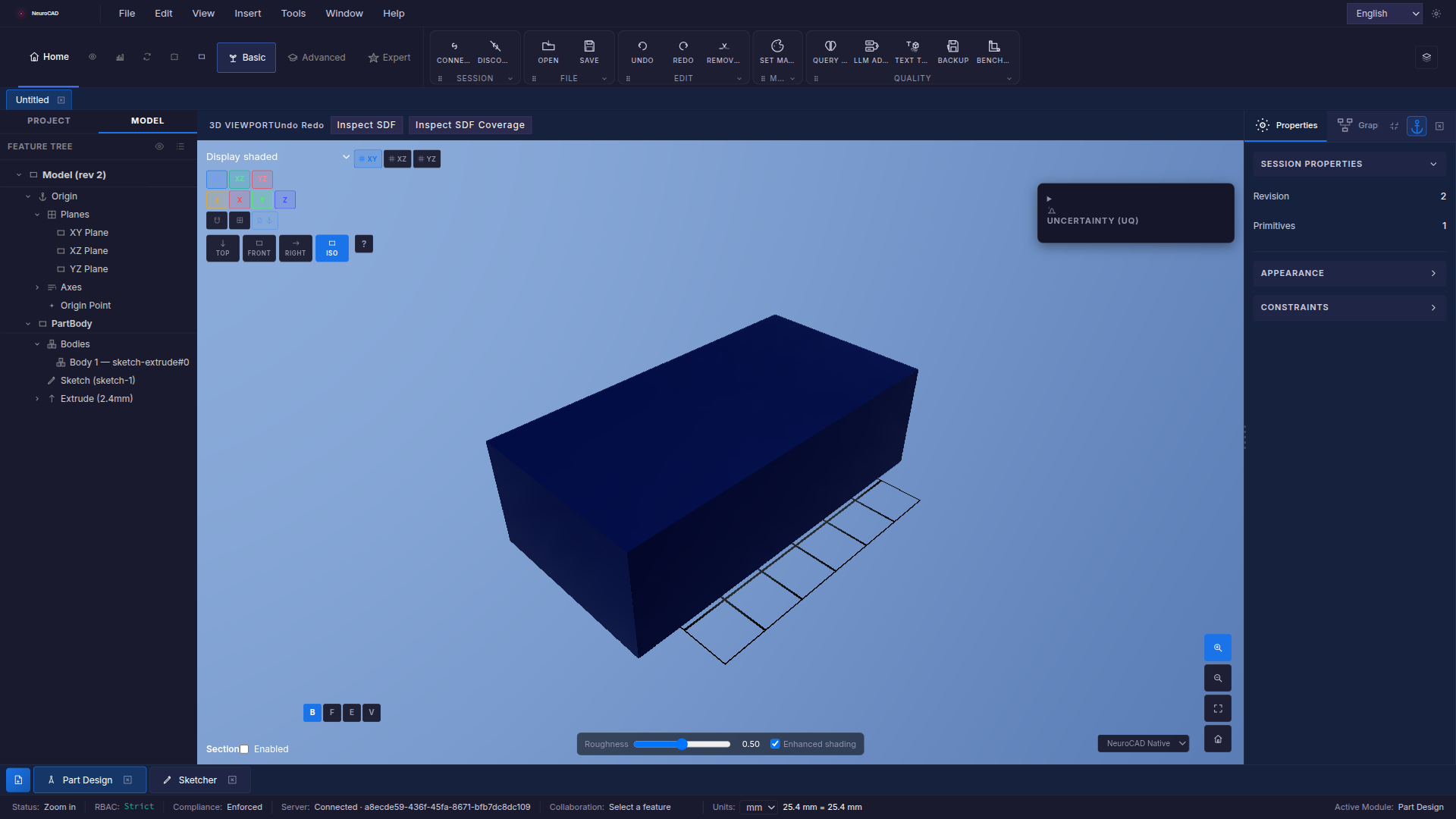
Task: Reset viewport with the home view icon
Action: click(1218, 739)
